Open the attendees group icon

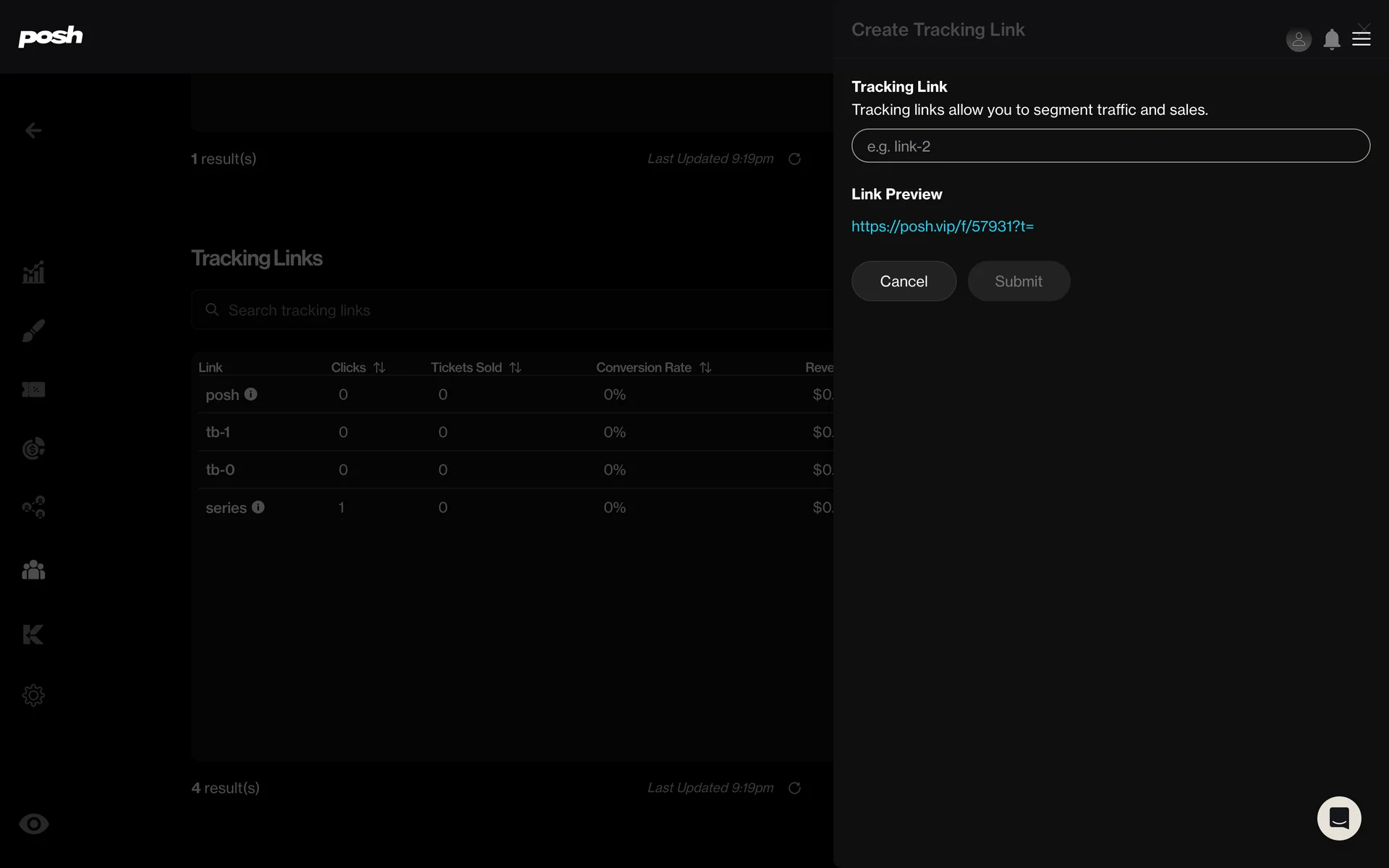click(x=33, y=570)
